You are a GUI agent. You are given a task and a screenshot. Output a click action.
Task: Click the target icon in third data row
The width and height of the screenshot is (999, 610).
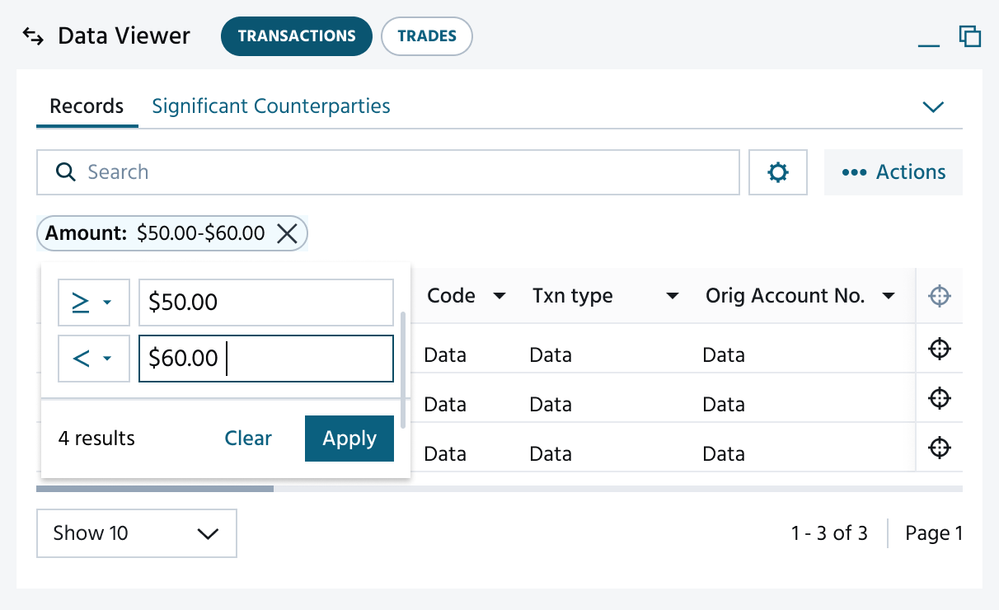[x=939, y=447]
